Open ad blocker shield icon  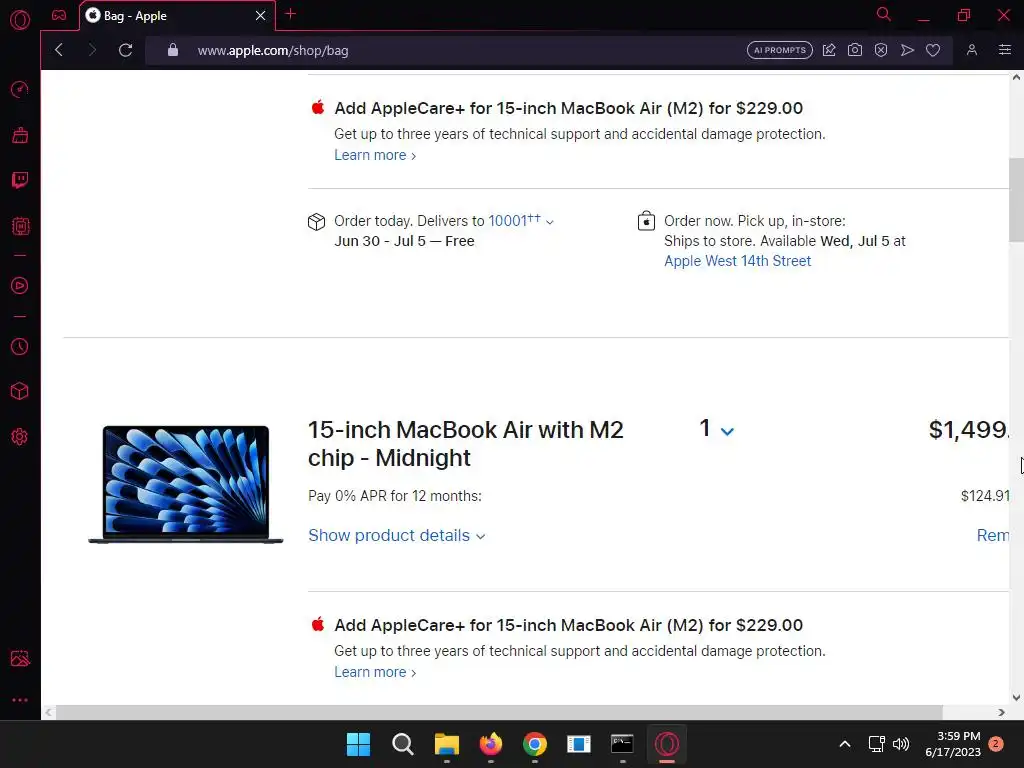click(x=881, y=50)
